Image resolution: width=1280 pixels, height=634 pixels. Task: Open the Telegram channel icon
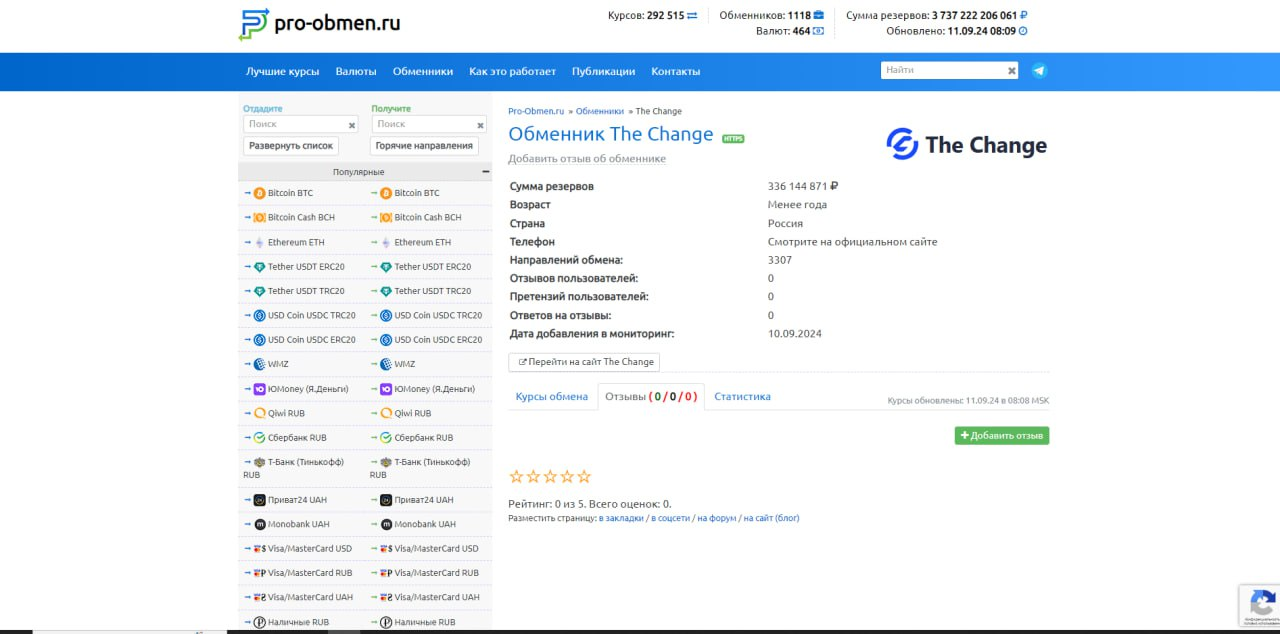coord(1040,71)
